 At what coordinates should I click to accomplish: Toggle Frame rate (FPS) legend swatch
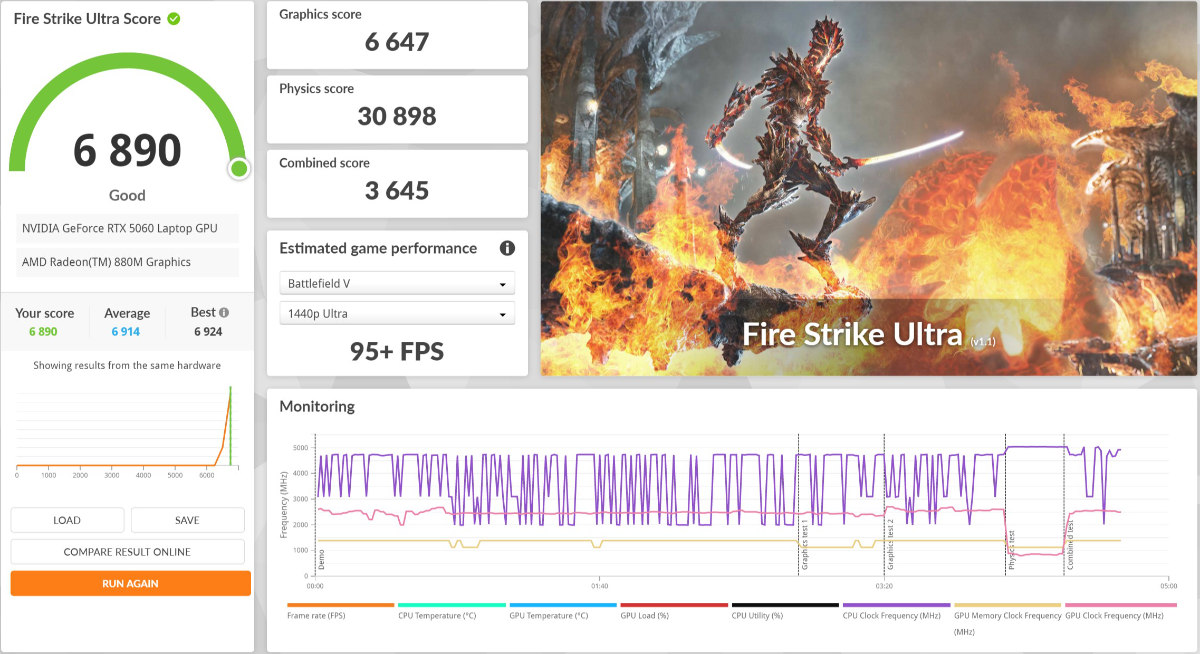[341, 605]
